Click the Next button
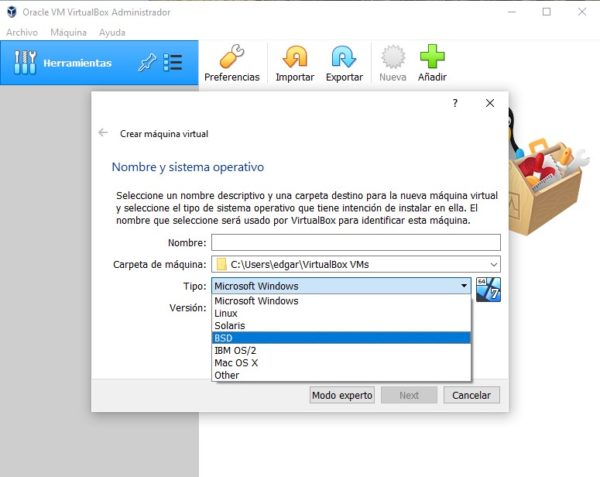The height and width of the screenshot is (477, 600). [x=409, y=395]
